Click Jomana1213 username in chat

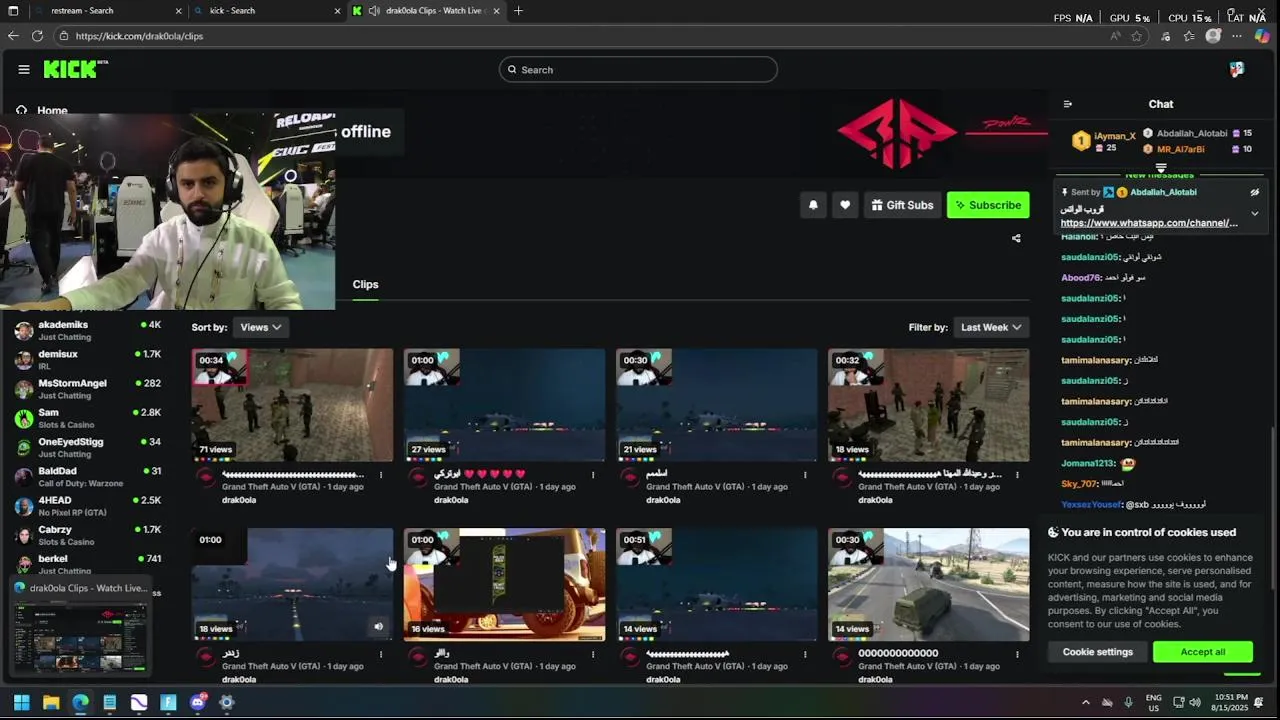point(1088,464)
